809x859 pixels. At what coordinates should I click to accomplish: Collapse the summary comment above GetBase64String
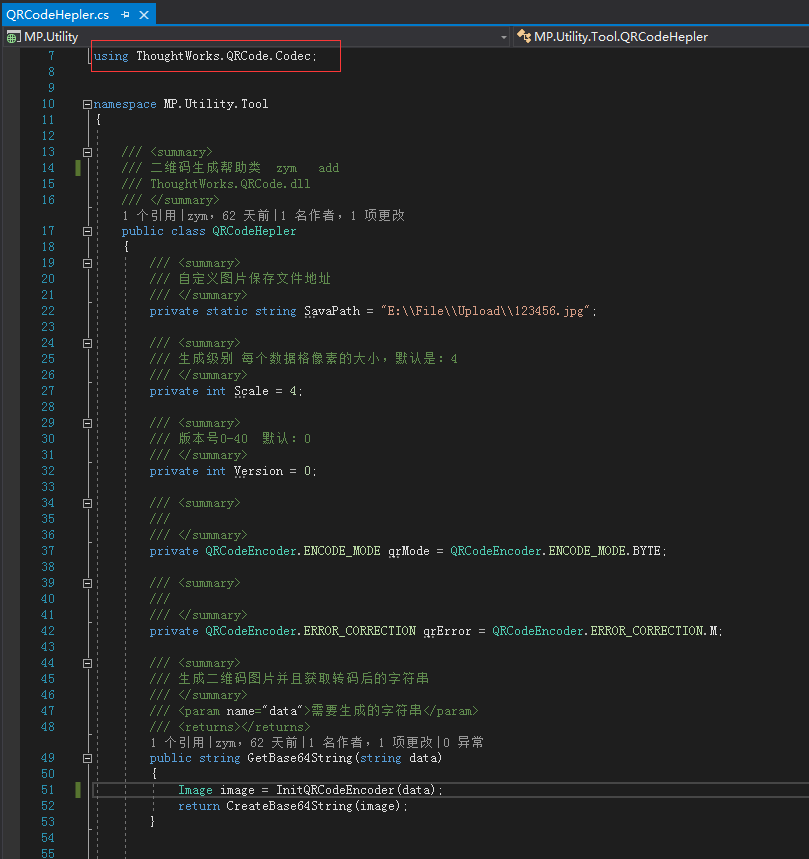pyautogui.click(x=88, y=663)
